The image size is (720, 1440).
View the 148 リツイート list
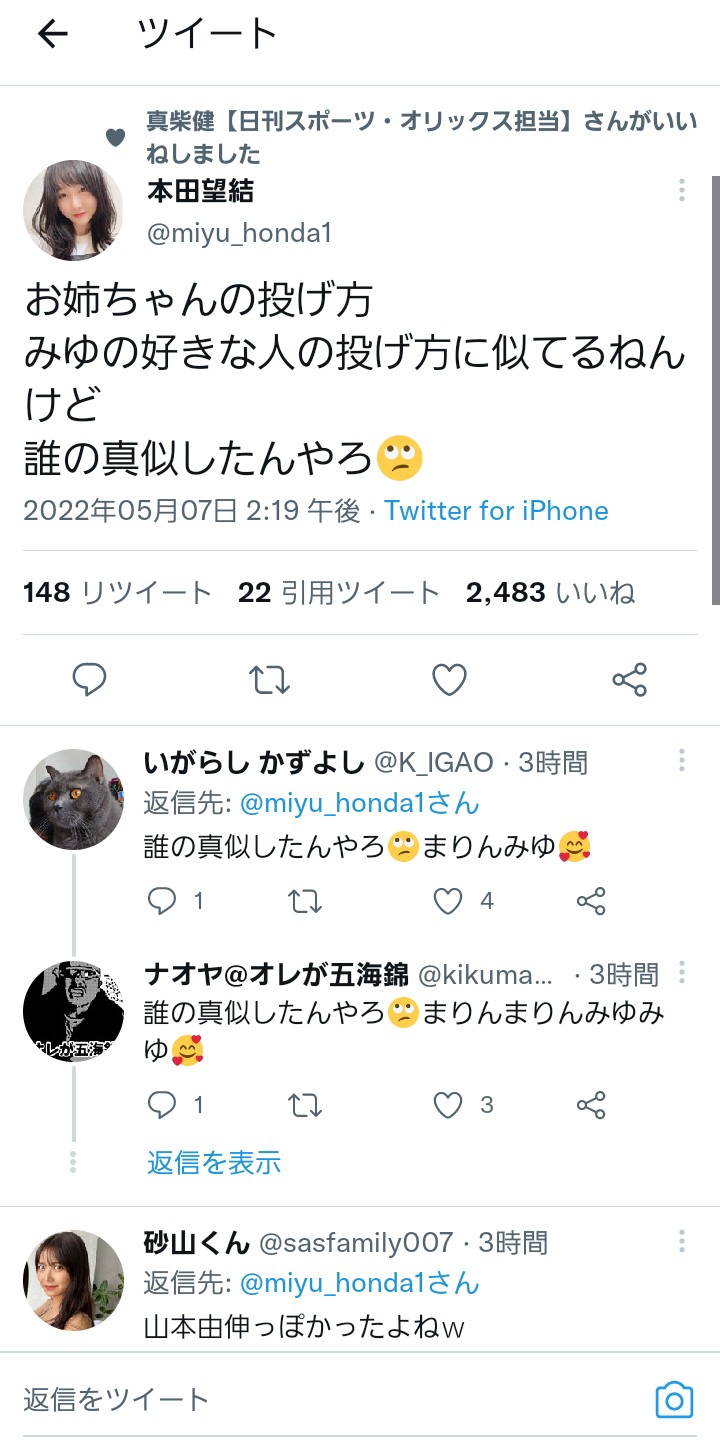click(x=117, y=593)
